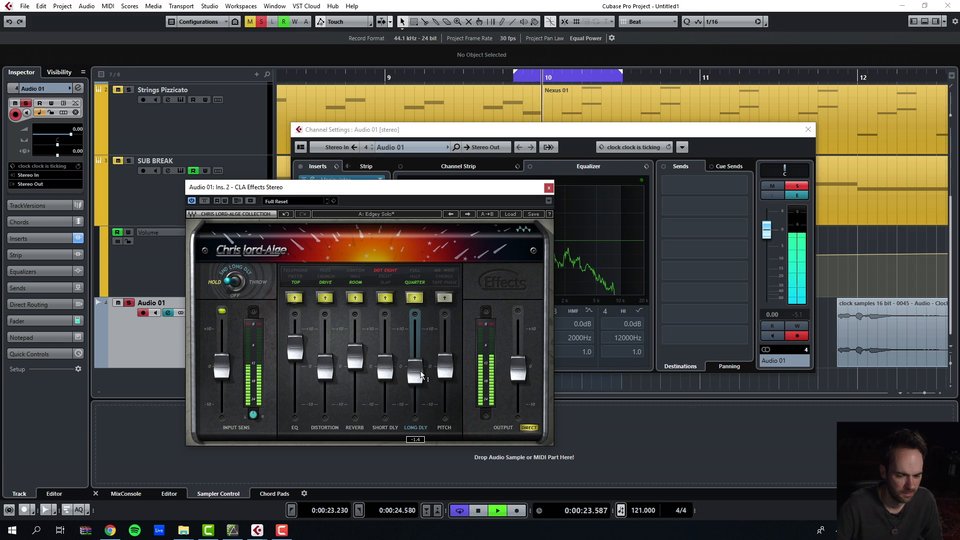The image size is (960, 540).
Task: Click the Record button in transport bar
Action: 516,510
